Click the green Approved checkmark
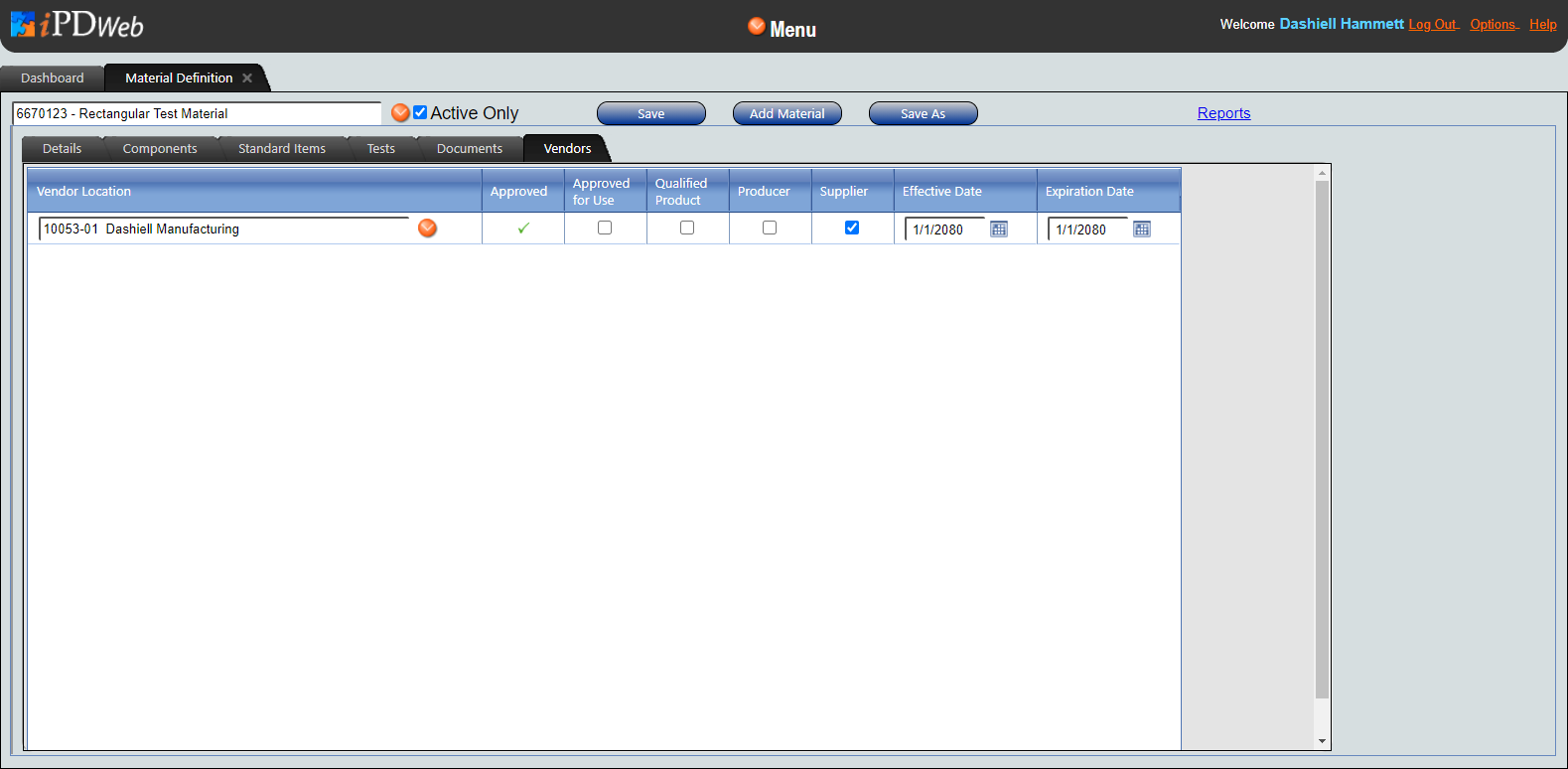Viewport: 1568px width, 769px height. point(523,229)
